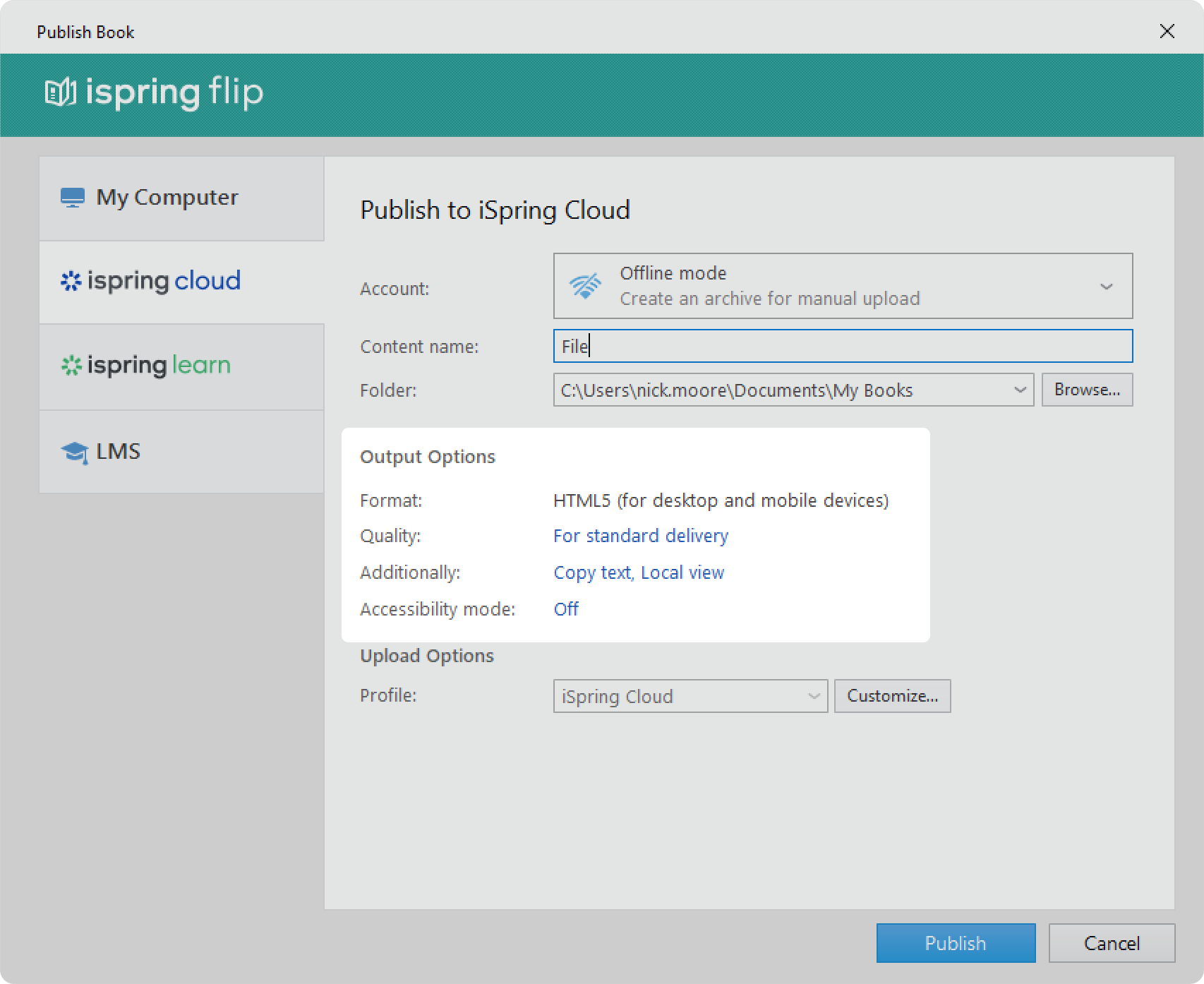Switch to the My Computer tab
Viewport: 1204px width, 984px height.
click(x=181, y=198)
